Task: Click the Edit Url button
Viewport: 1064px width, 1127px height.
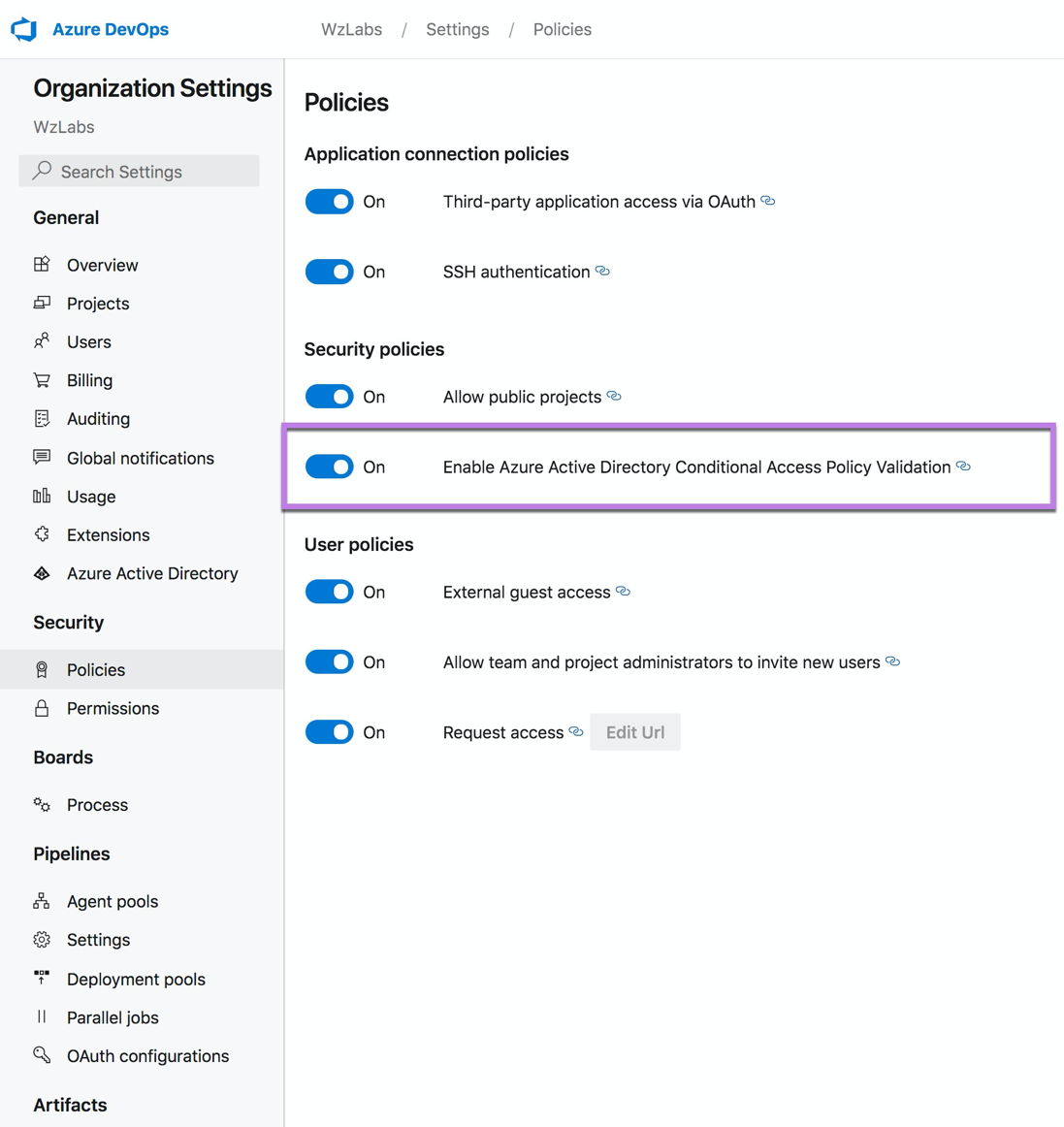Action: (x=634, y=731)
